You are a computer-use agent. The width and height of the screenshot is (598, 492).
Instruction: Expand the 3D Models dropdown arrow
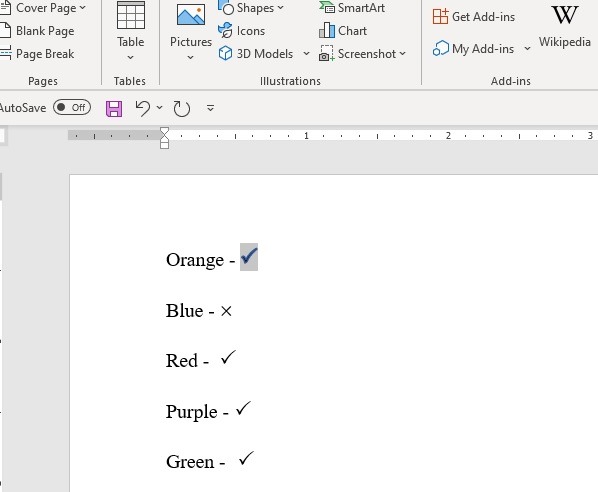point(306,53)
